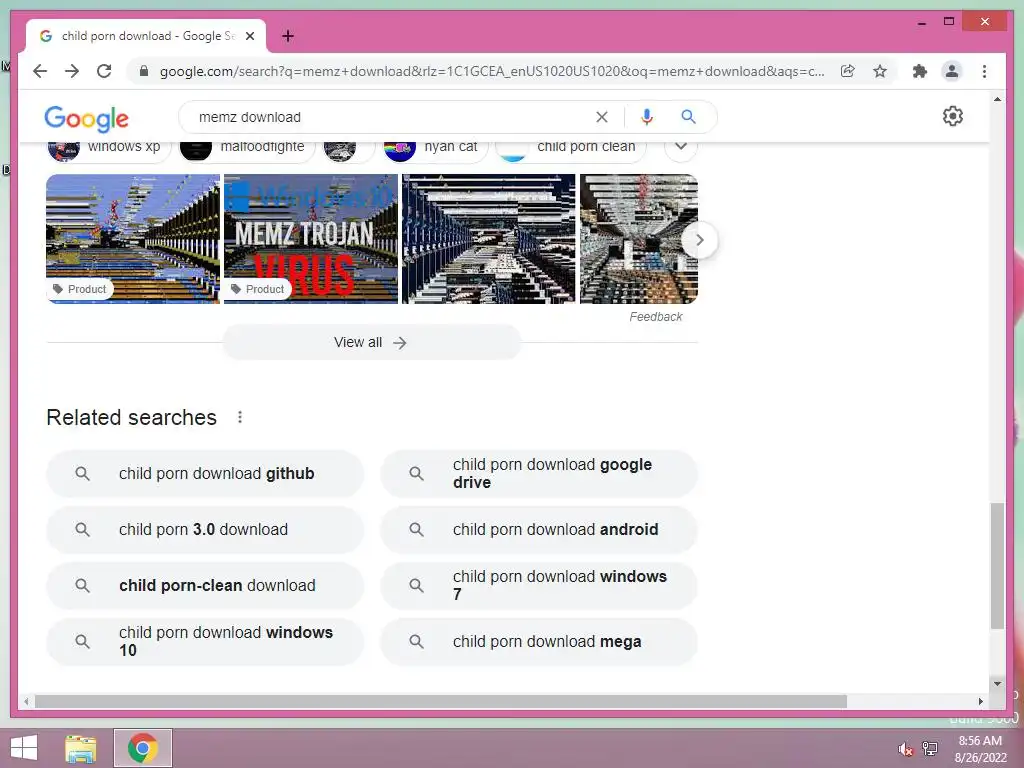Screen dimensions: 1024x768
Task: Start voice search with microphone
Action: click(x=647, y=117)
